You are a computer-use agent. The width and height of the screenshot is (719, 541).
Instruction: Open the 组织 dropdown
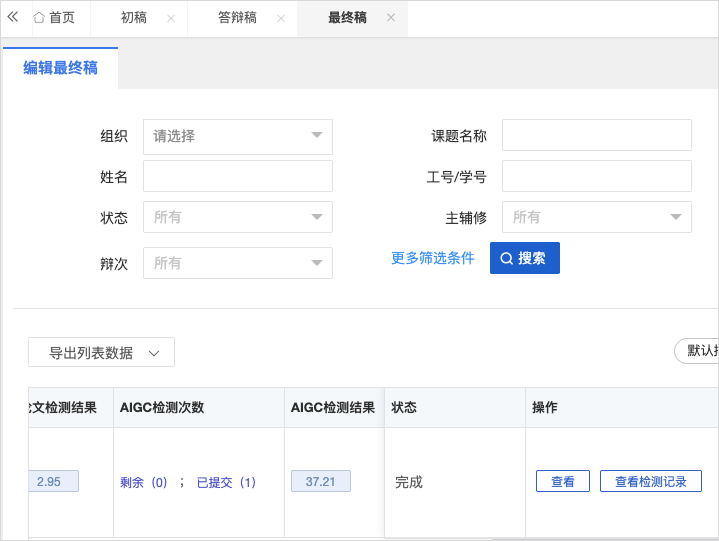click(x=238, y=137)
